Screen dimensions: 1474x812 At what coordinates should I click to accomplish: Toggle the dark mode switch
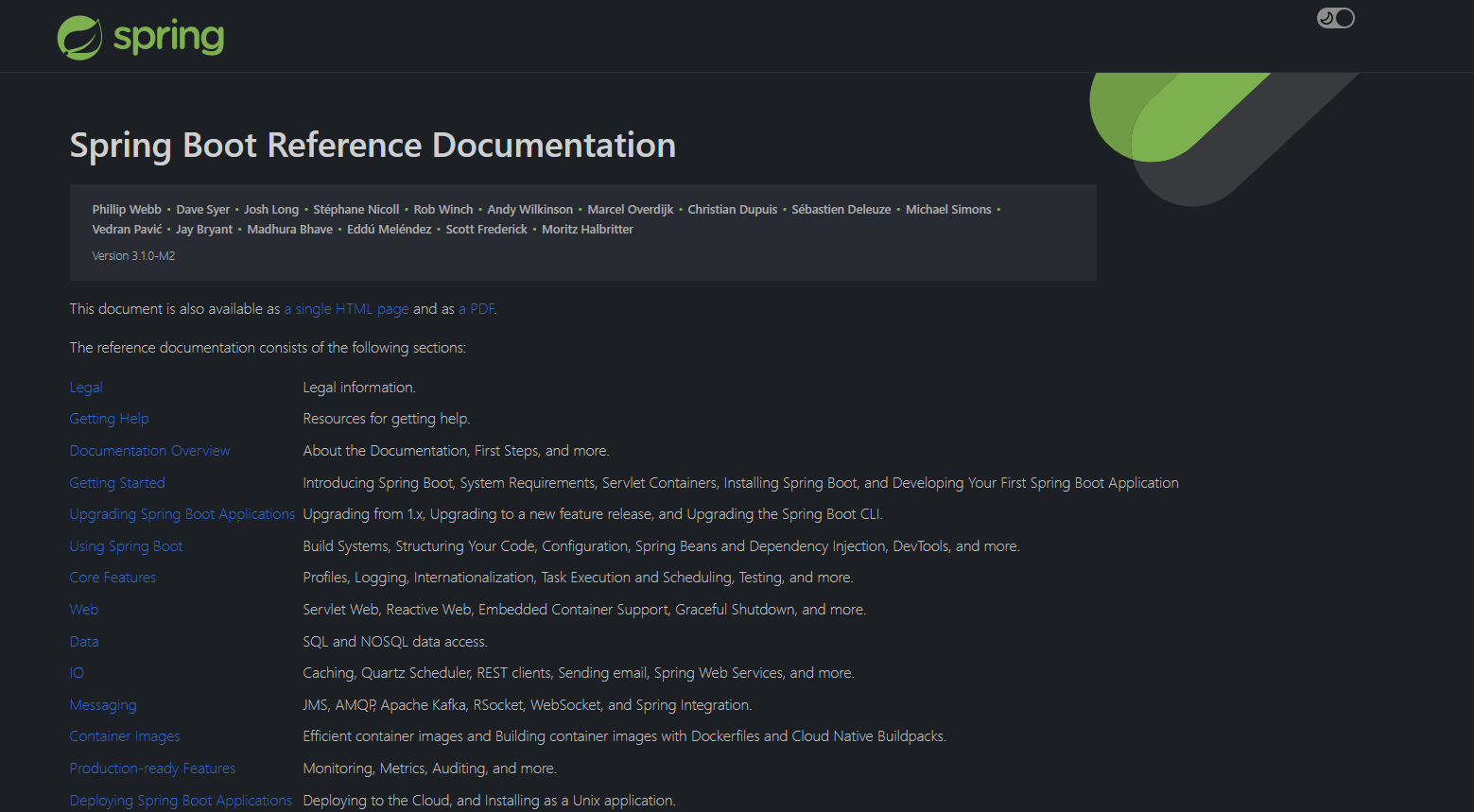1335,18
